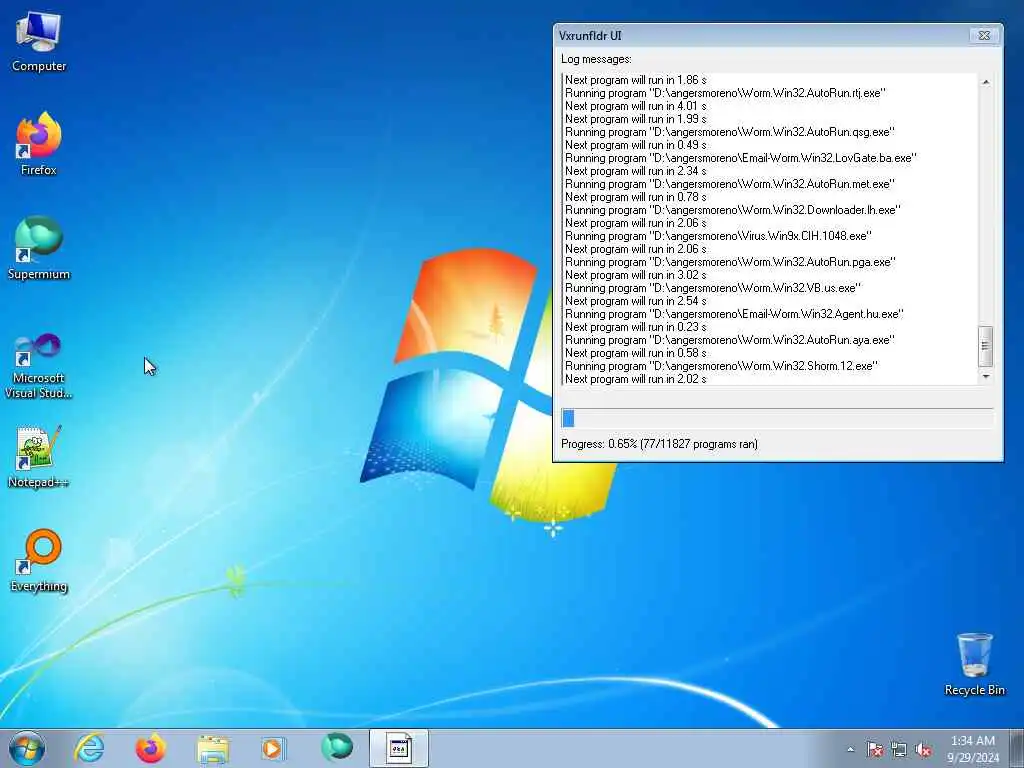The image size is (1024, 768).
Task: Click the log line for Worm.Win32.AutoRun.rtj.exe
Action: (x=725, y=93)
